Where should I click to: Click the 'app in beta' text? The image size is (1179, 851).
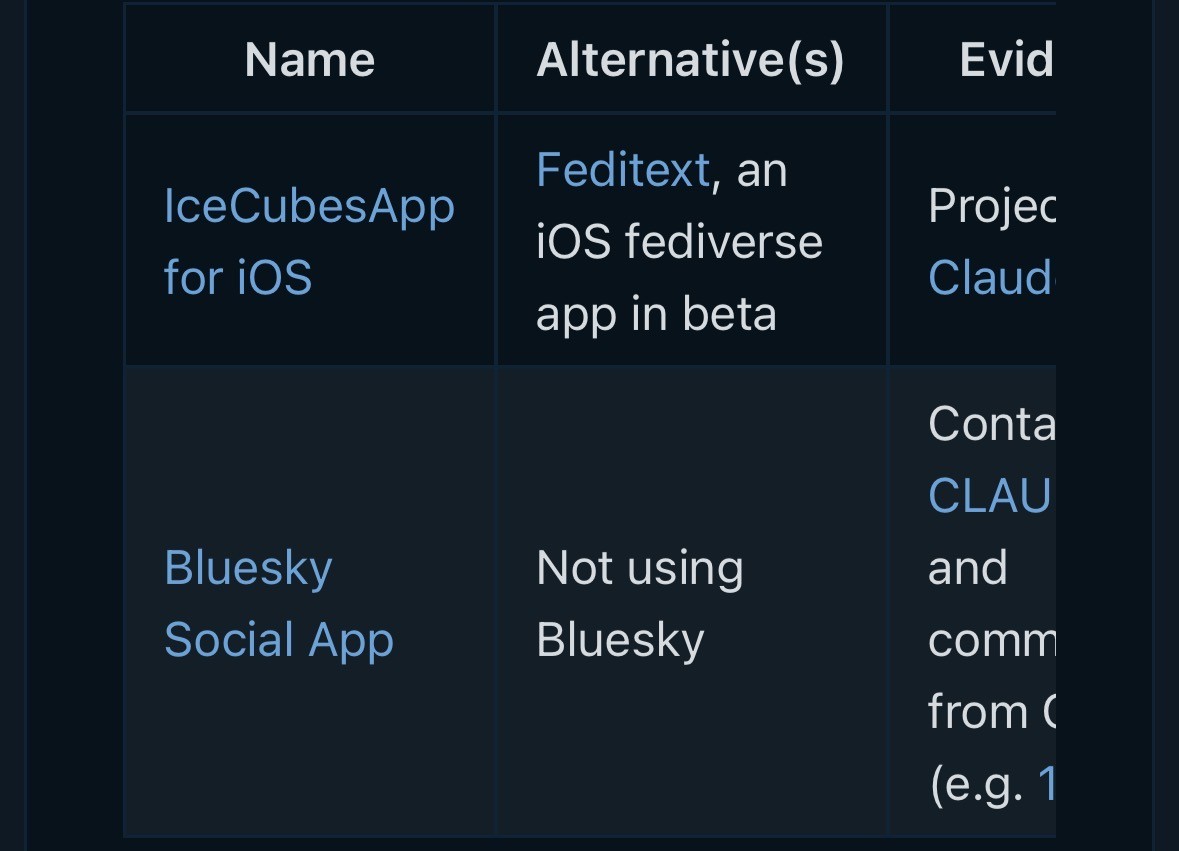(655, 314)
